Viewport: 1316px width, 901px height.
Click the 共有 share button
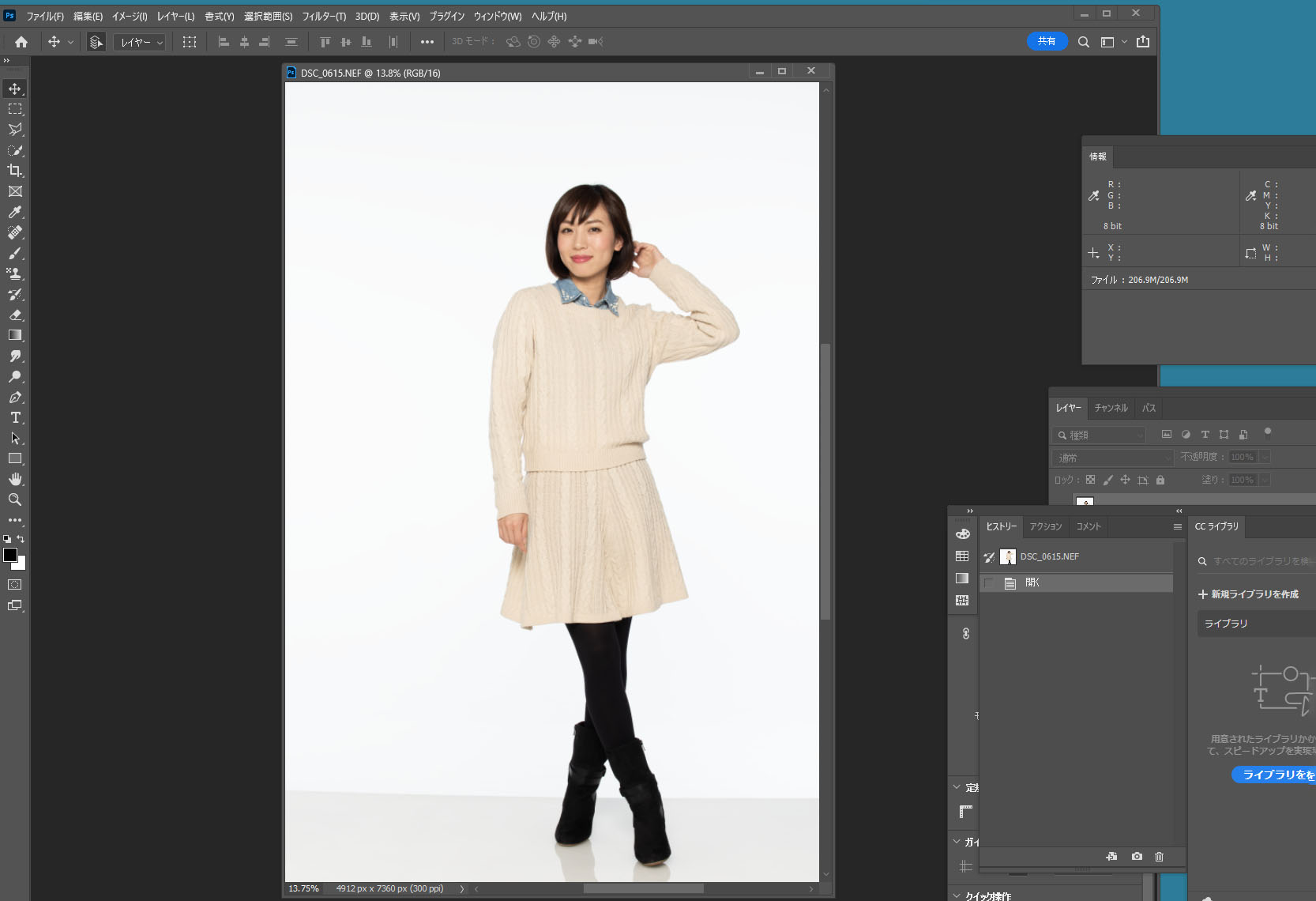[1047, 41]
